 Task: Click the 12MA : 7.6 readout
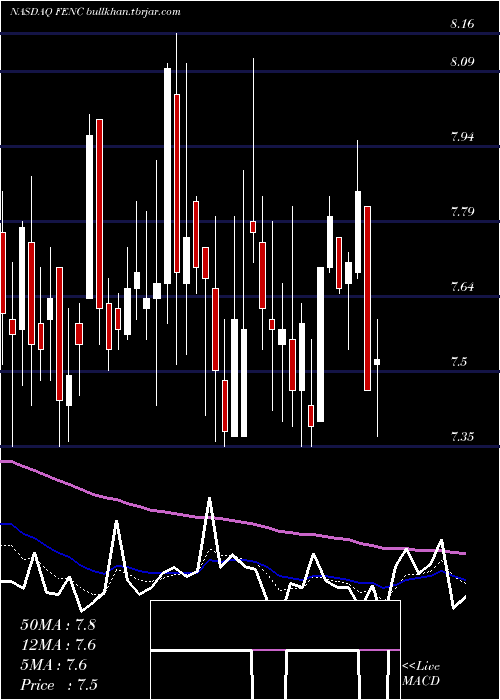58,645
